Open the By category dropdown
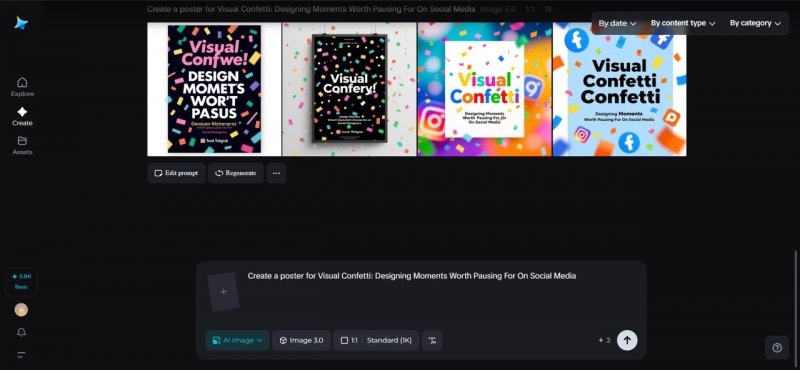 (755, 23)
